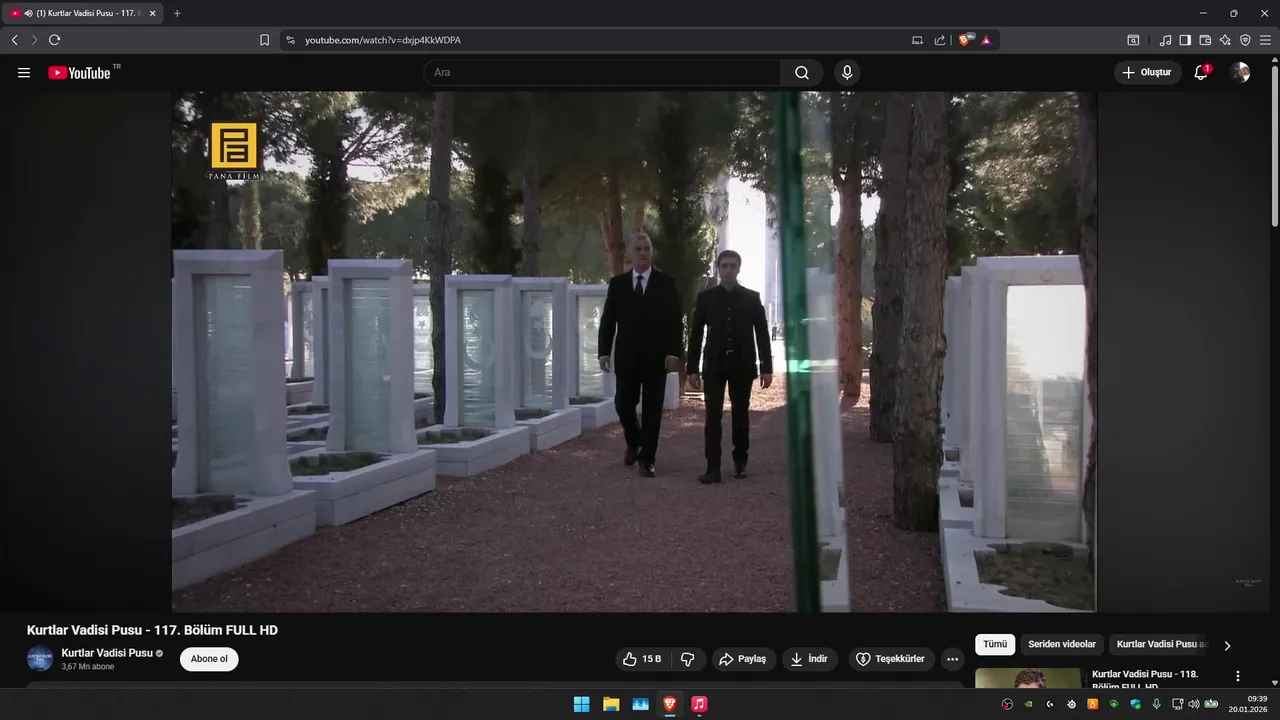The image size is (1280, 720).
Task: Open a new browser tab
Action: [x=177, y=13]
